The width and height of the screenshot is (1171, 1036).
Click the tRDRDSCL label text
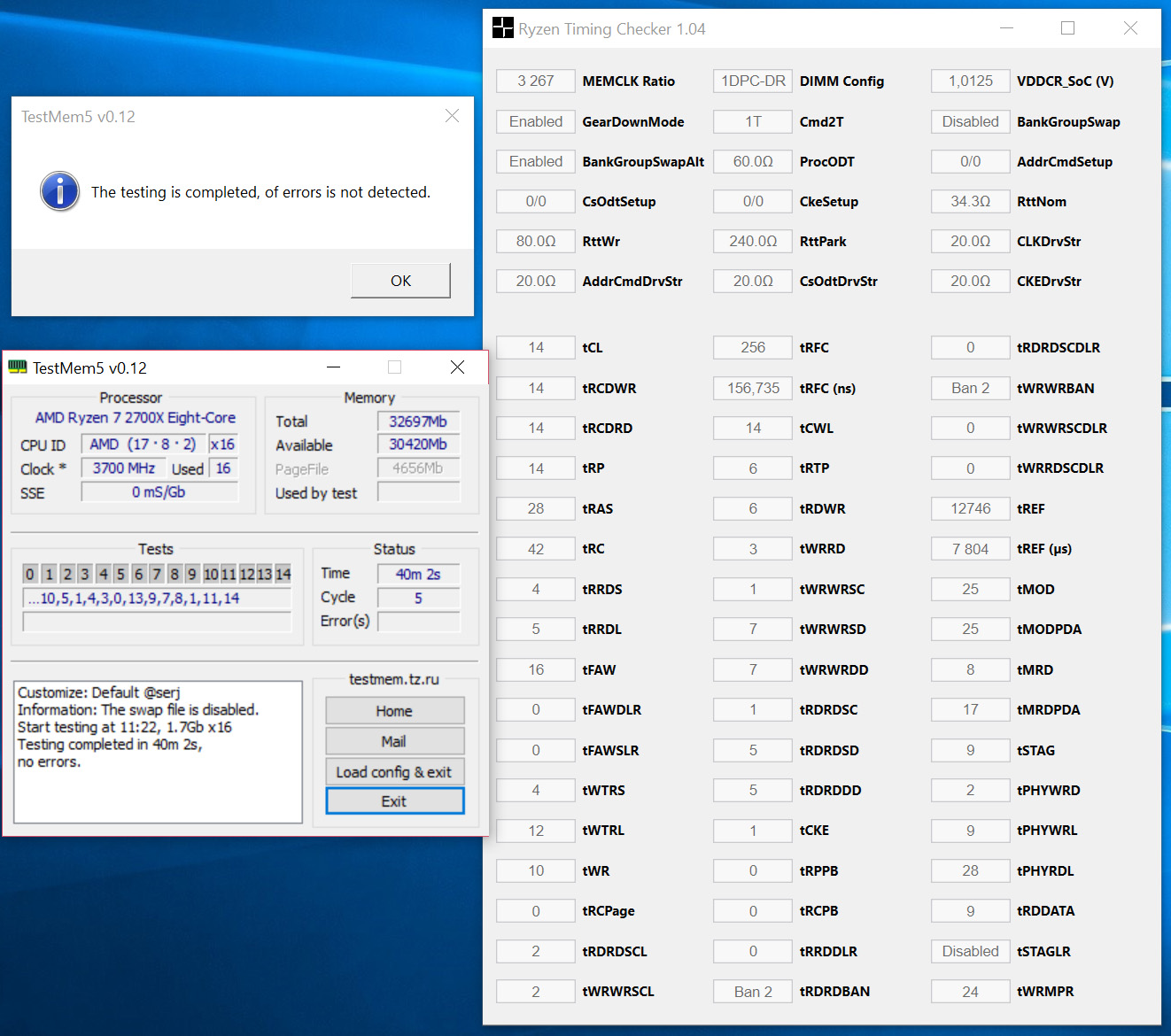tap(615, 951)
